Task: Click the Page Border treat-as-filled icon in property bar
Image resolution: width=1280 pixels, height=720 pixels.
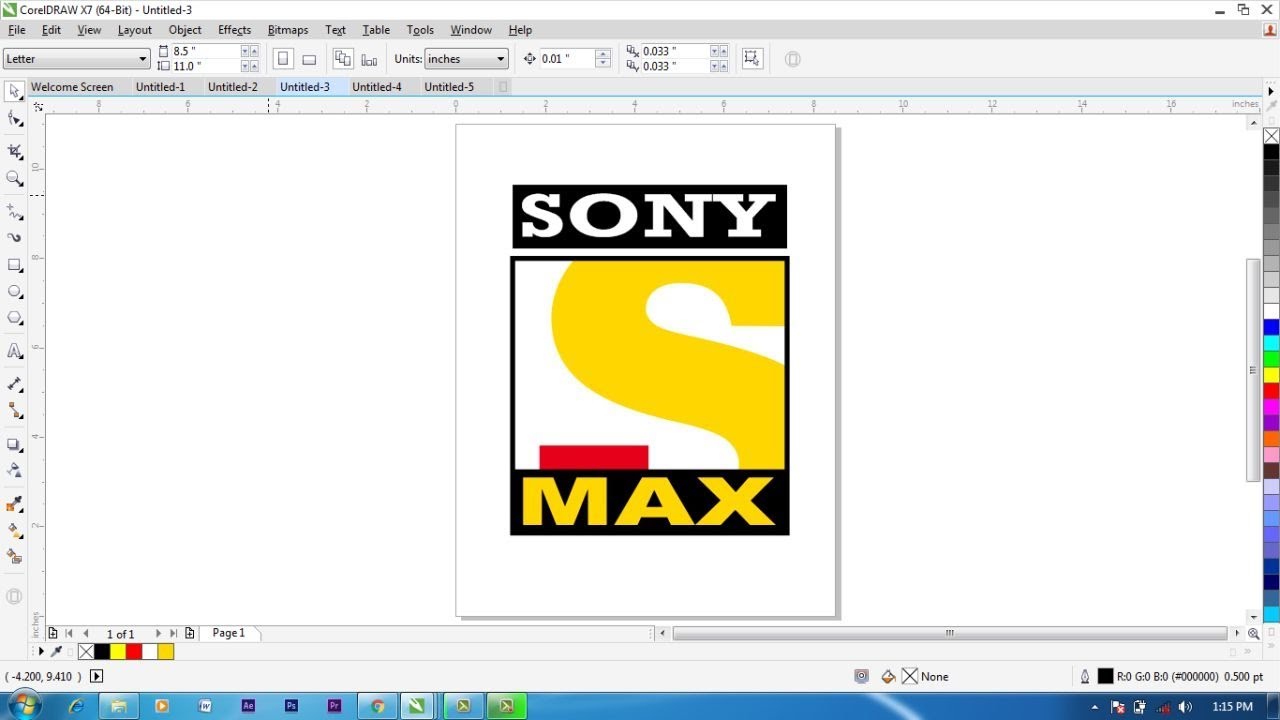Action: coord(752,59)
